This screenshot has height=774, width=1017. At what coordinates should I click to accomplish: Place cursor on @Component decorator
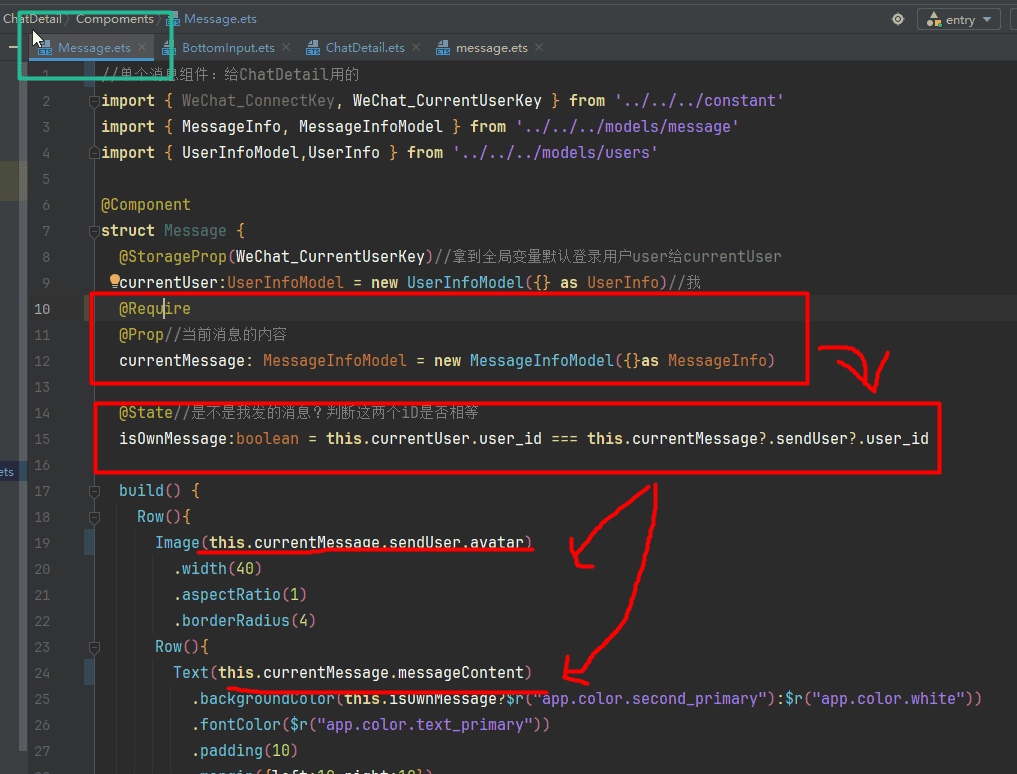[146, 205]
